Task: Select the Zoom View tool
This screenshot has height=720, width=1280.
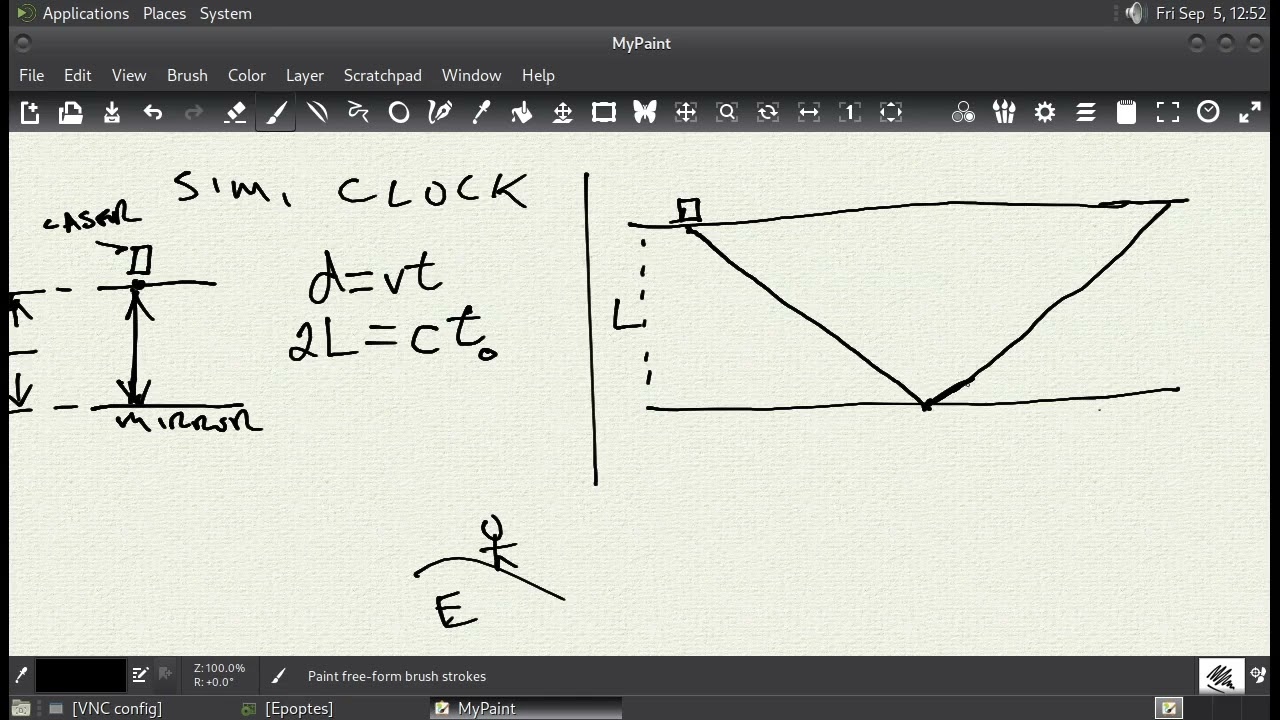Action: [727, 113]
